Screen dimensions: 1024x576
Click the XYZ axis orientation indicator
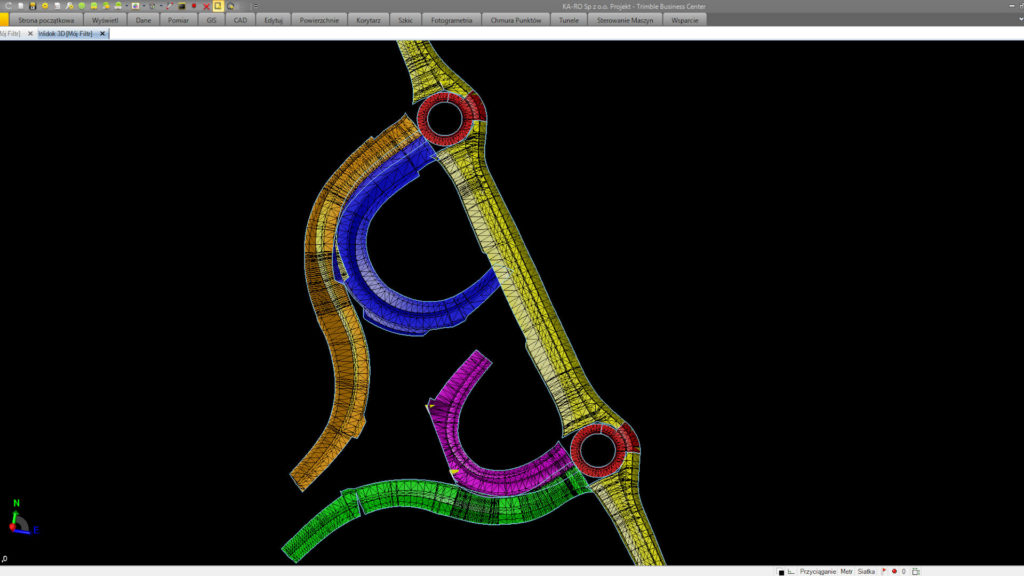coord(19,518)
